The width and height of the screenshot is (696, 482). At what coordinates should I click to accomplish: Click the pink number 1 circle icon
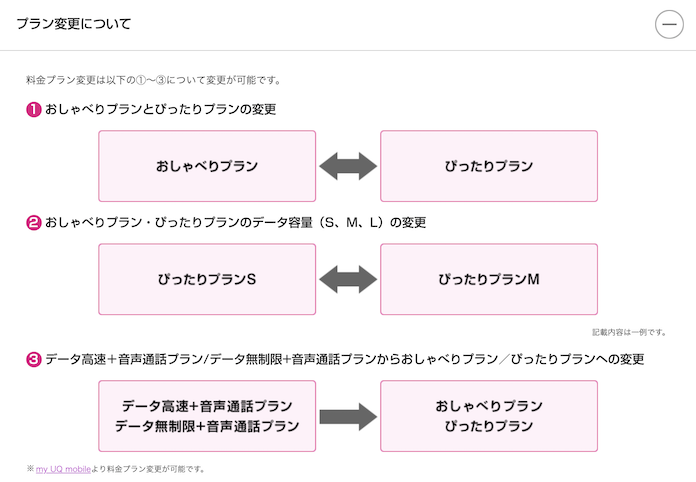(33, 108)
